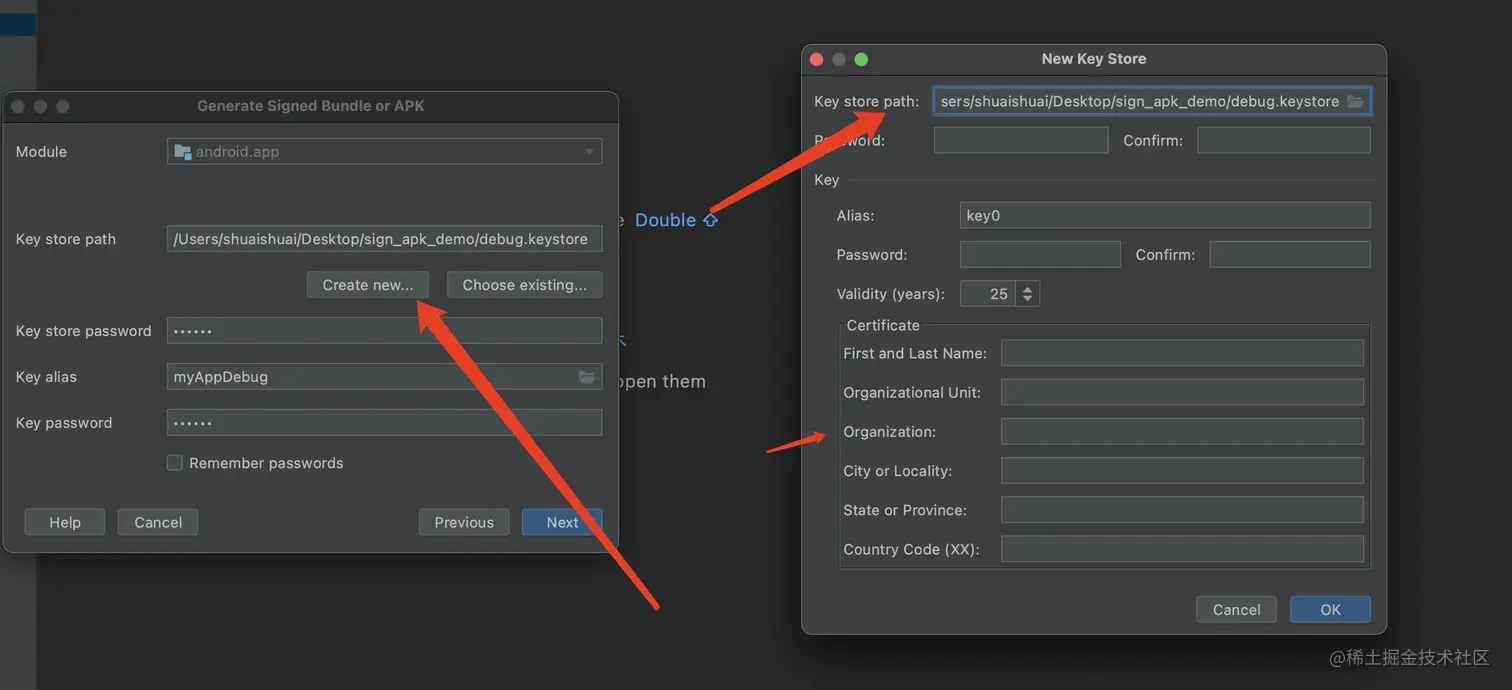
Task: Click the Choose existing... button
Action: tap(525, 285)
